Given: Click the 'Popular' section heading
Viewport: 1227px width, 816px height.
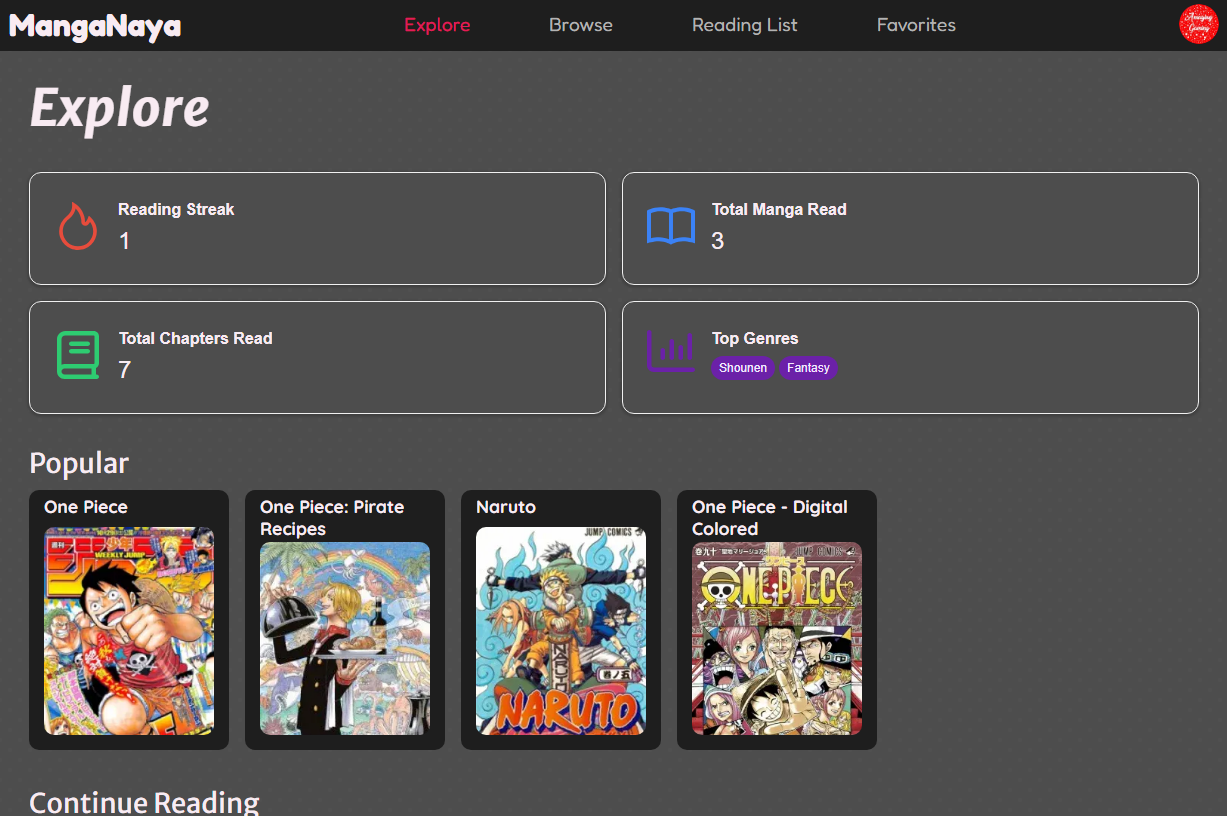Looking at the screenshot, I should tap(79, 463).
